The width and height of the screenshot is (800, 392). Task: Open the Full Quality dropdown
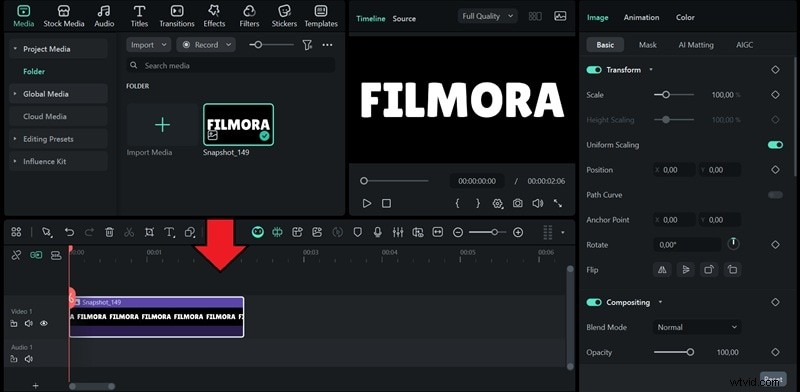point(488,16)
